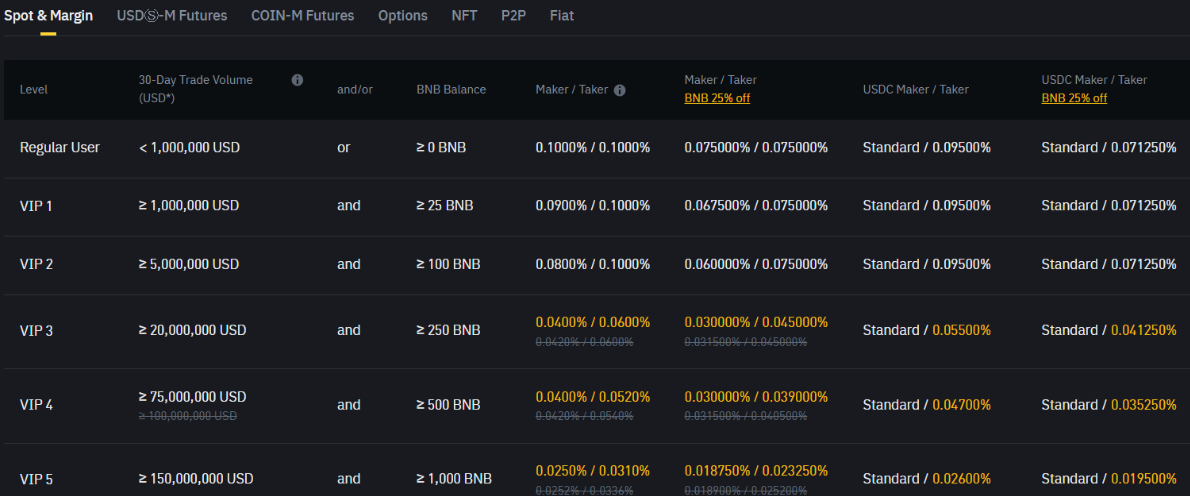Select the Spot & Margin tab
Image resolution: width=1190 pixels, height=496 pixels.
48,16
